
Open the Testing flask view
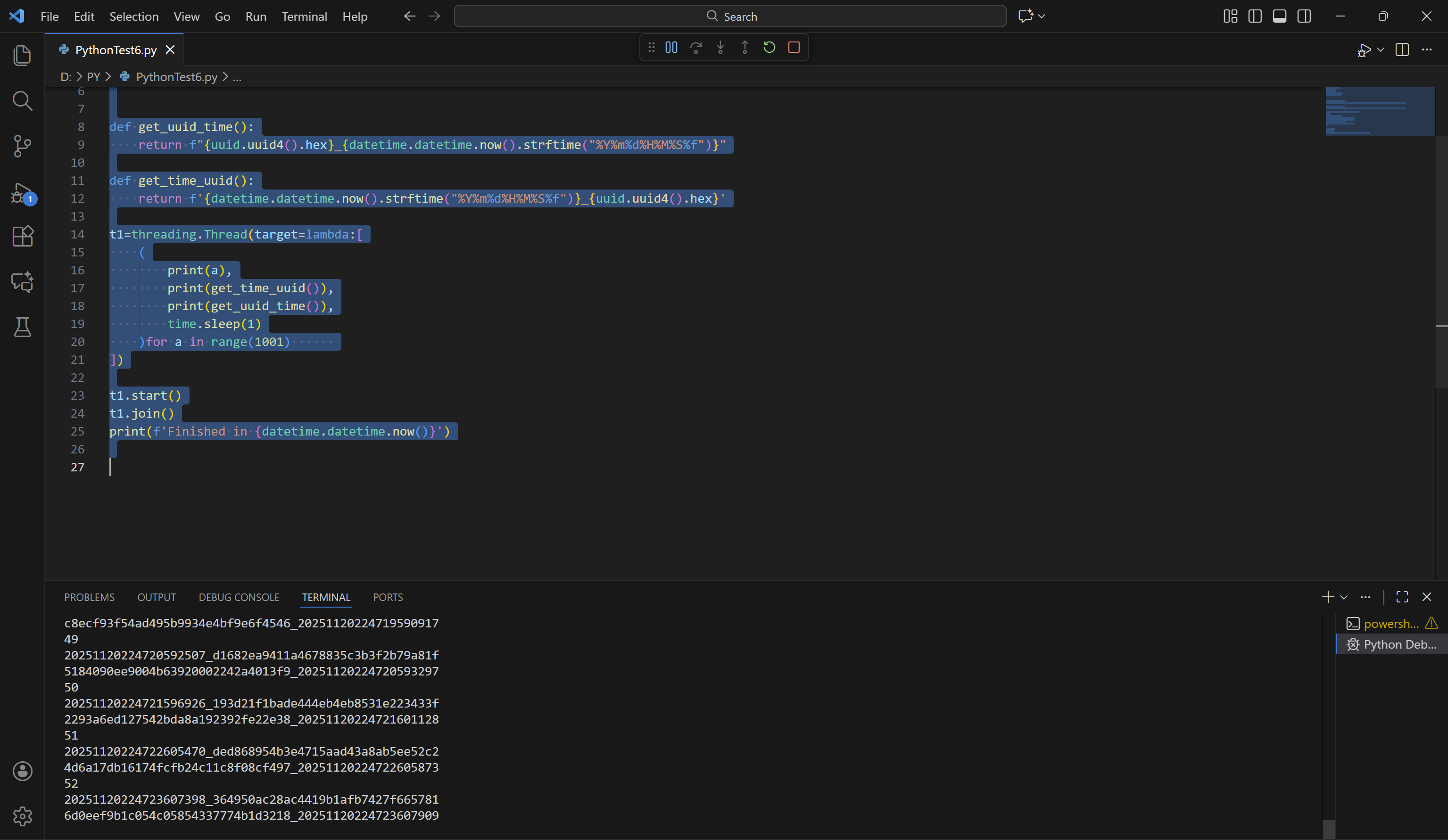point(22,327)
